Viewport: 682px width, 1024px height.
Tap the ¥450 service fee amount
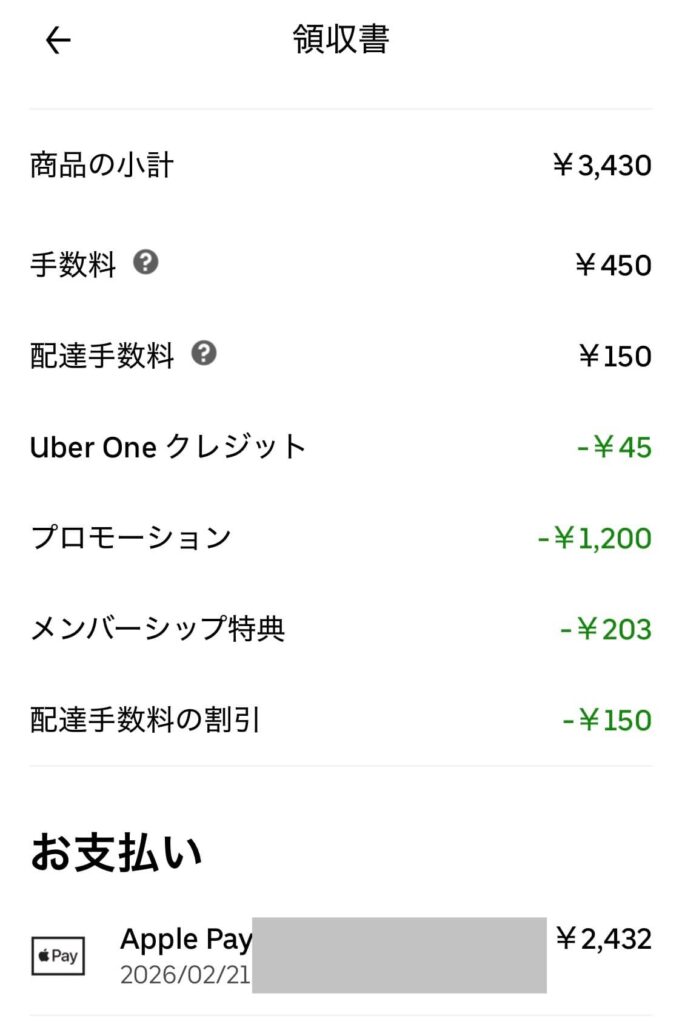click(x=613, y=265)
